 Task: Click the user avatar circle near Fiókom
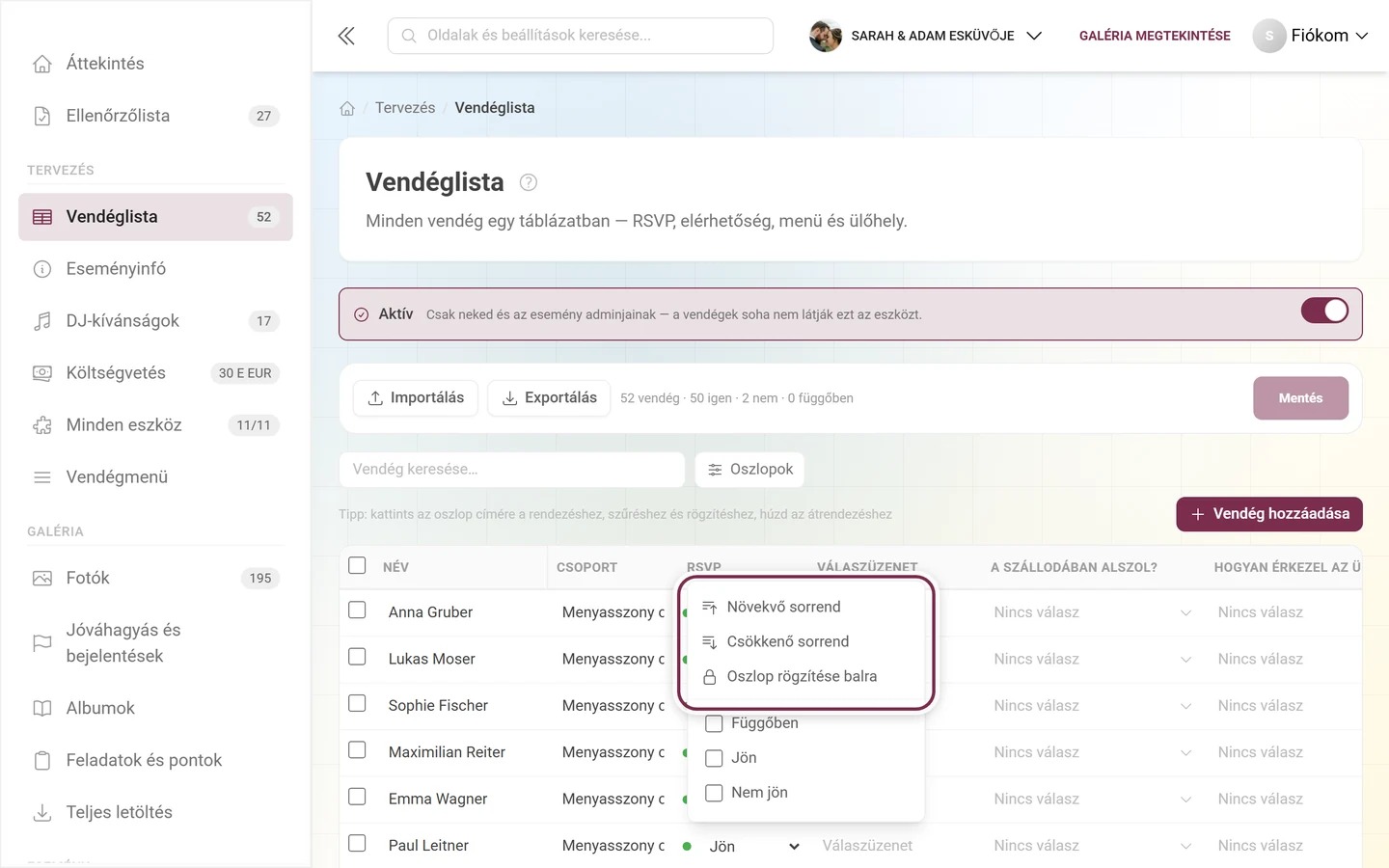(x=1269, y=36)
